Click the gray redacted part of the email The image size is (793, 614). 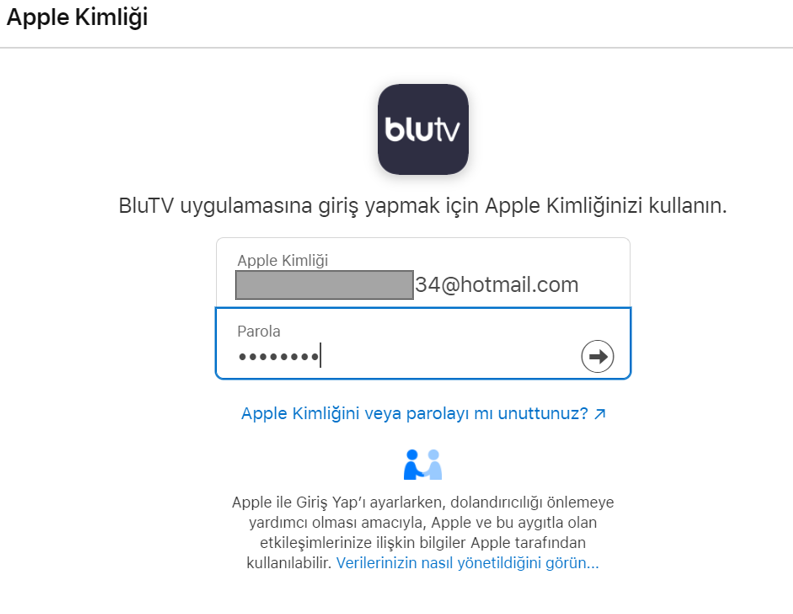(x=324, y=285)
